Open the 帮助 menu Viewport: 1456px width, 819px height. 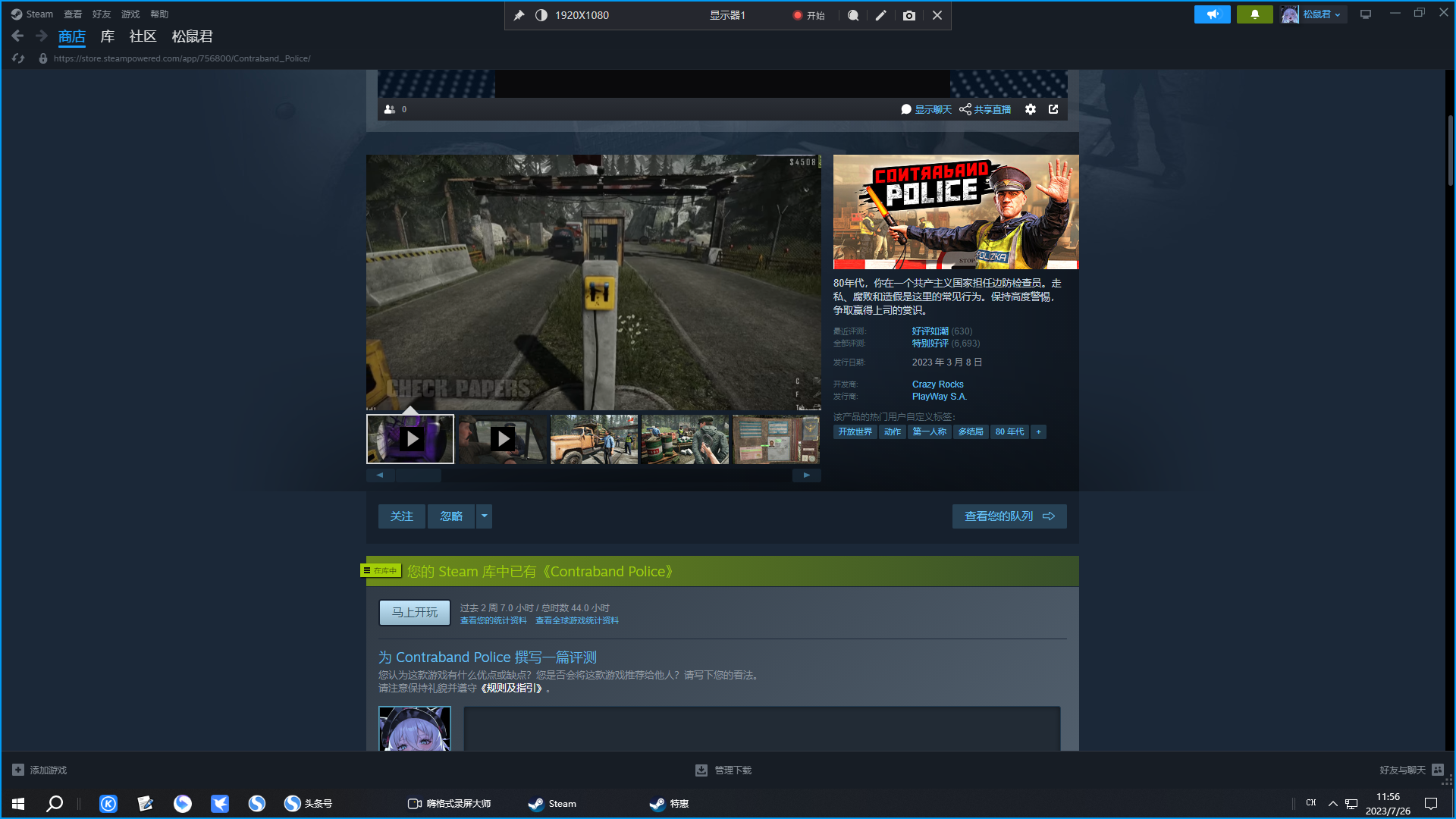[x=159, y=14]
